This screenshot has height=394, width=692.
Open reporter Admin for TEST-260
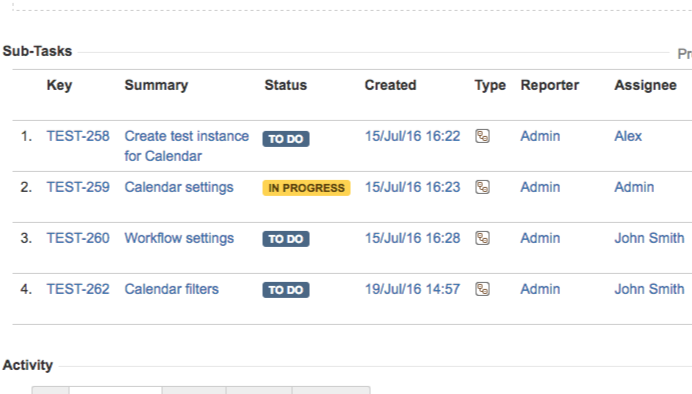pyautogui.click(x=540, y=238)
